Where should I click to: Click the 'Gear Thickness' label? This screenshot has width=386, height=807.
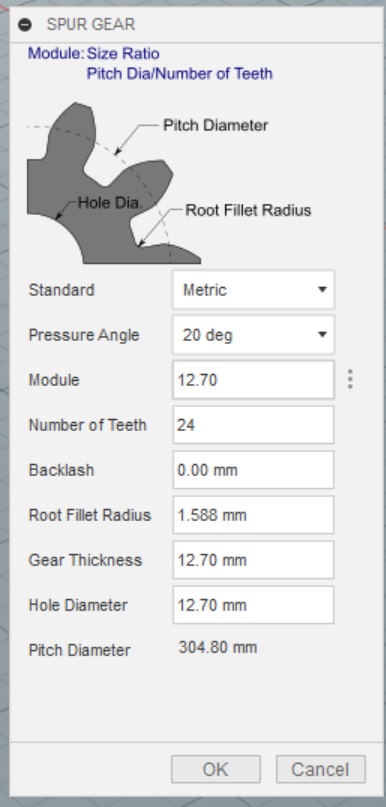[85, 560]
